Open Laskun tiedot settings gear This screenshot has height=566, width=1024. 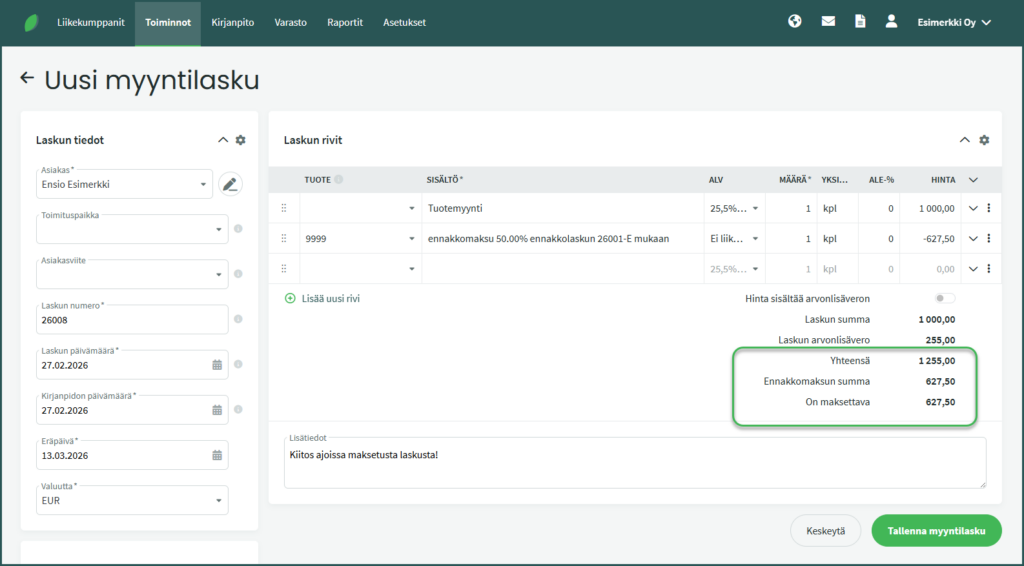click(240, 140)
